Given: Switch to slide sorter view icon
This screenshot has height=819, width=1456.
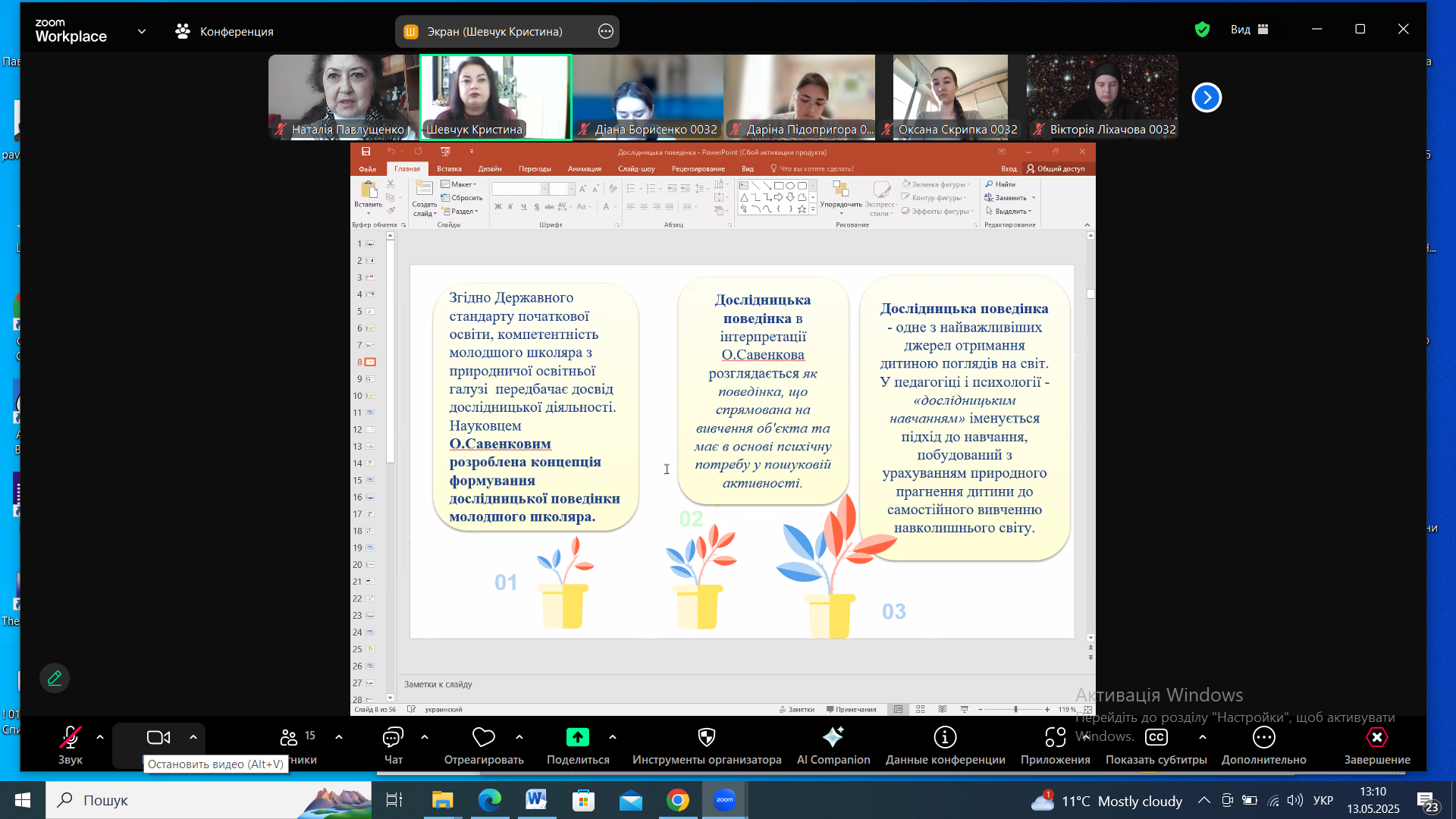Looking at the screenshot, I should [920, 710].
